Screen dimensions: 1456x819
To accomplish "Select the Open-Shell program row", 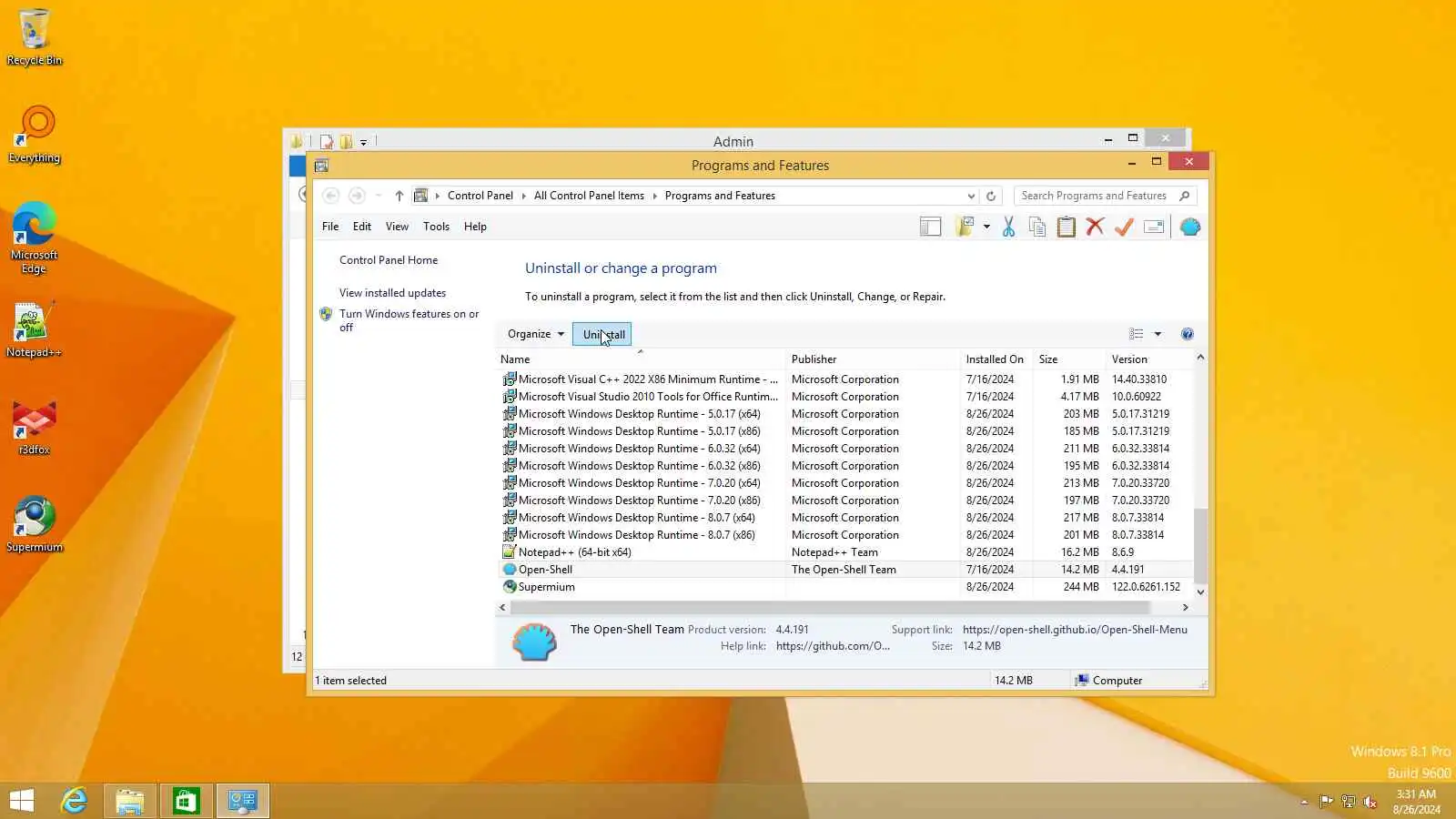I will (846, 570).
